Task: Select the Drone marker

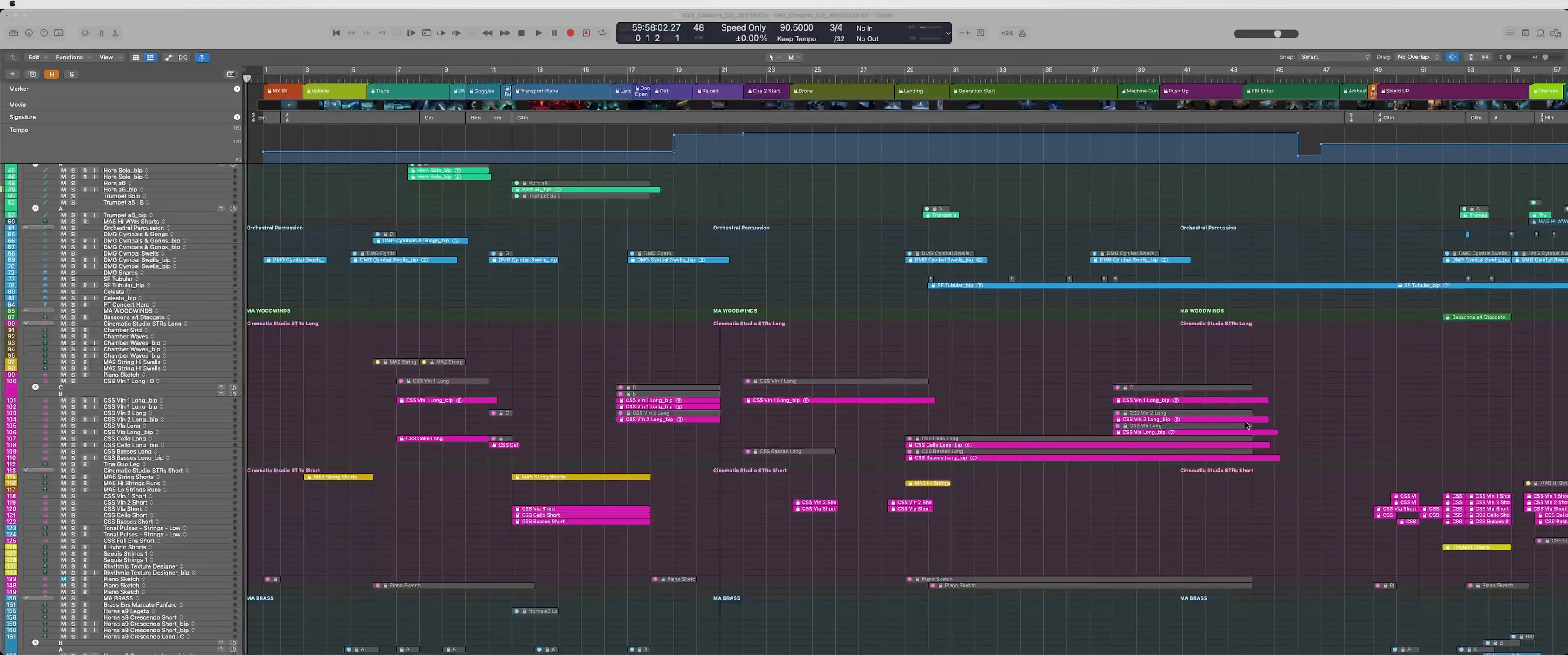Action: (x=842, y=91)
